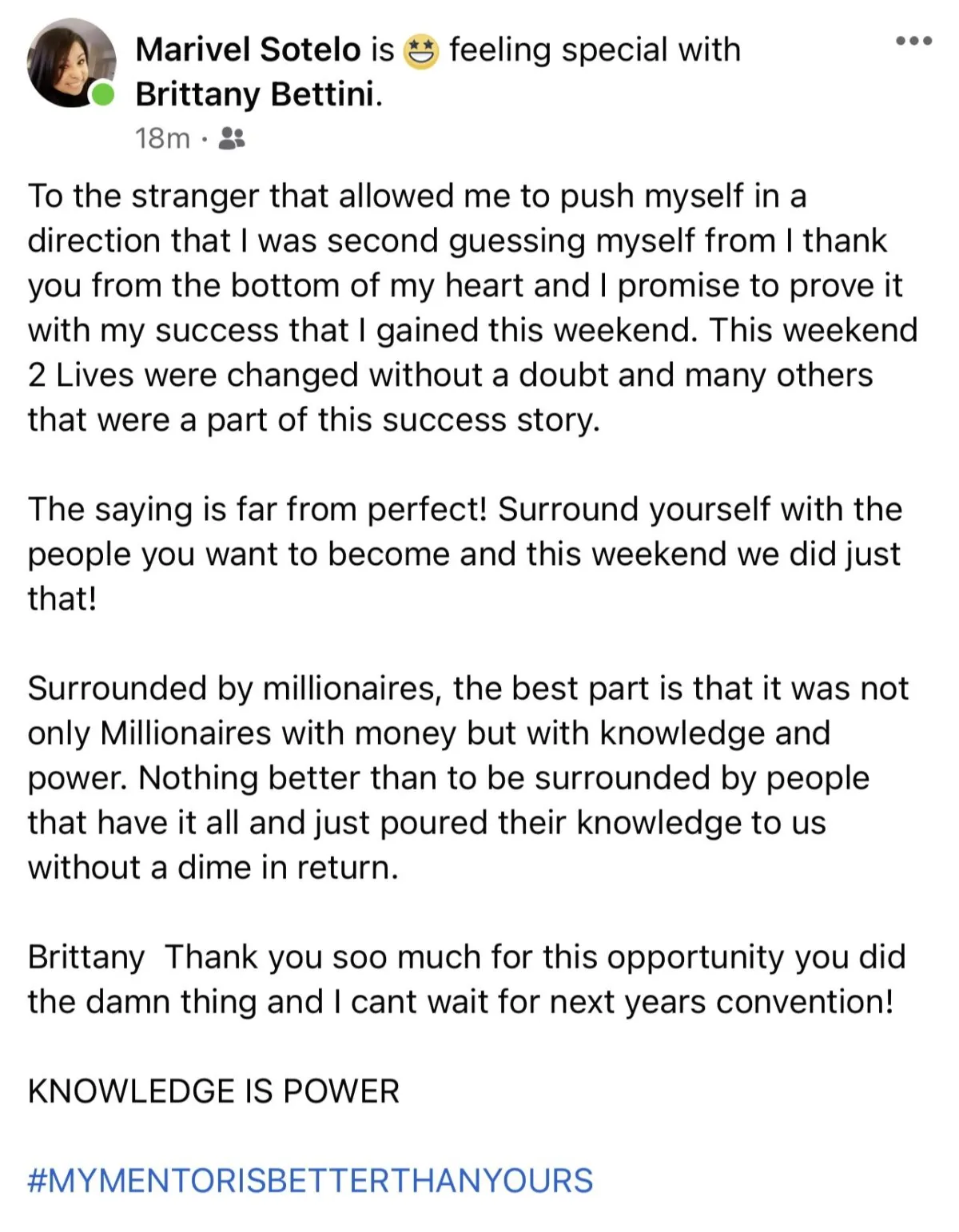Click the 'people you want to become' line
This screenshot has height=1232, width=959.
464,554
